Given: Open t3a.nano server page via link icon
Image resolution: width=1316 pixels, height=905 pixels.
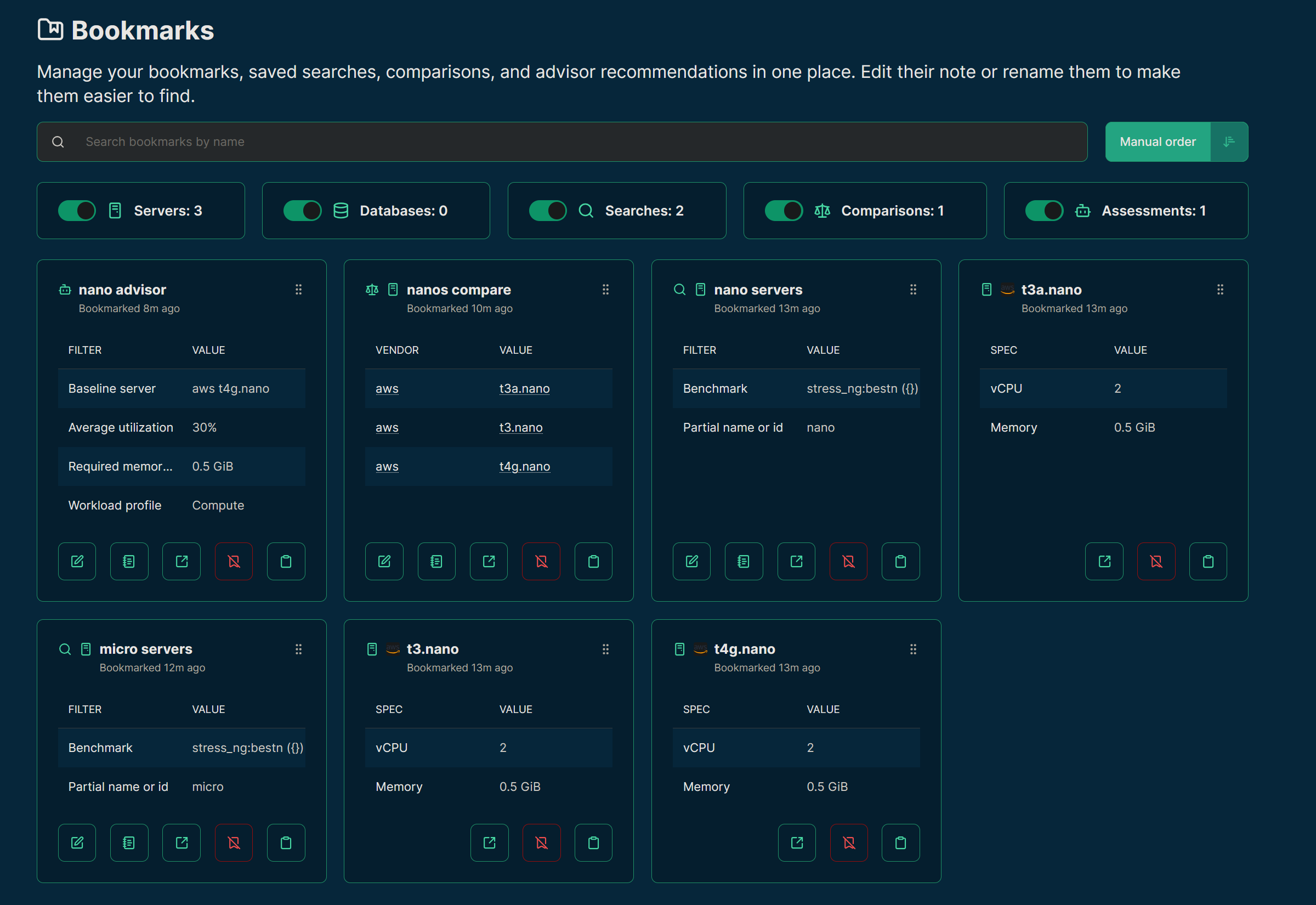Looking at the screenshot, I should 1104,561.
